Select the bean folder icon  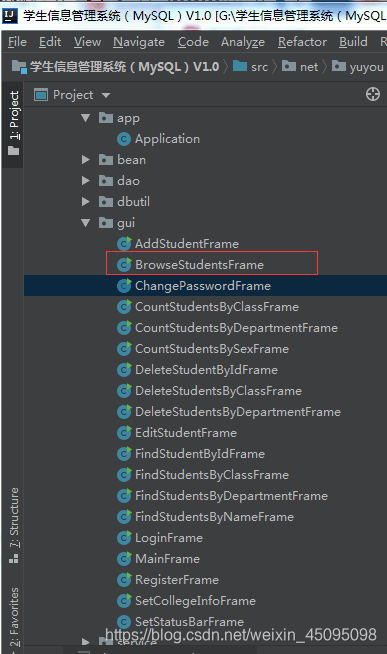[106, 160]
